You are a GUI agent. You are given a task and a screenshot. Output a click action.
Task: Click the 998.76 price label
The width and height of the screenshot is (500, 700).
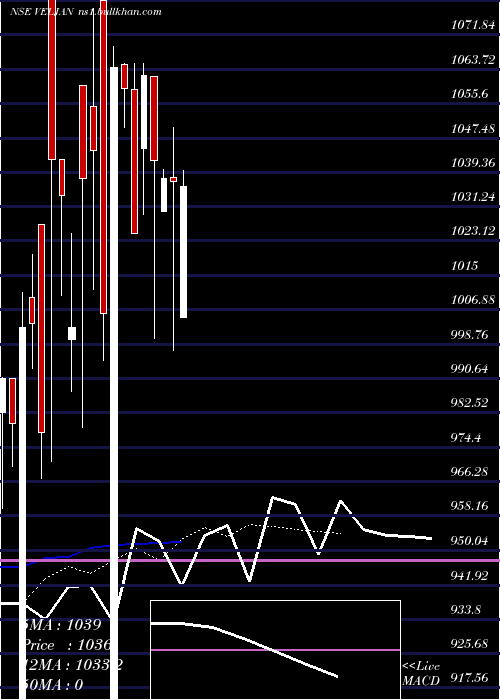point(470,335)
